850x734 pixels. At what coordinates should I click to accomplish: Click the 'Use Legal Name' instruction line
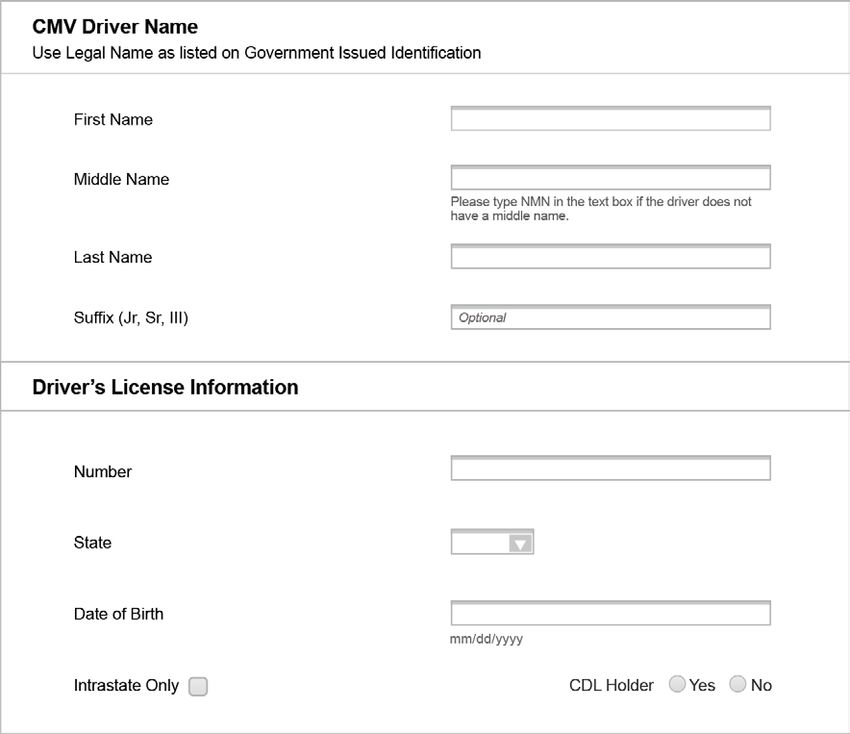pyautogui.click(x=256, y=53)
